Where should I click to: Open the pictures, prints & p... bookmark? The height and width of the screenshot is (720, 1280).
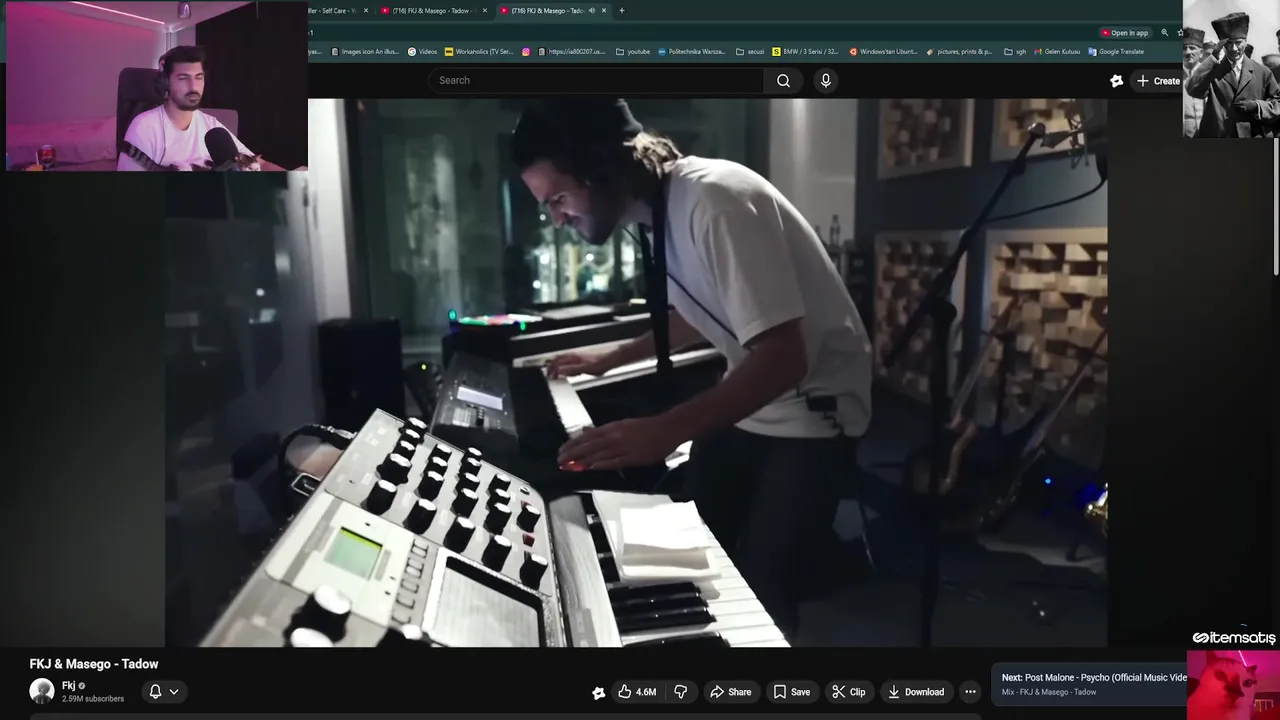point(960,51)
